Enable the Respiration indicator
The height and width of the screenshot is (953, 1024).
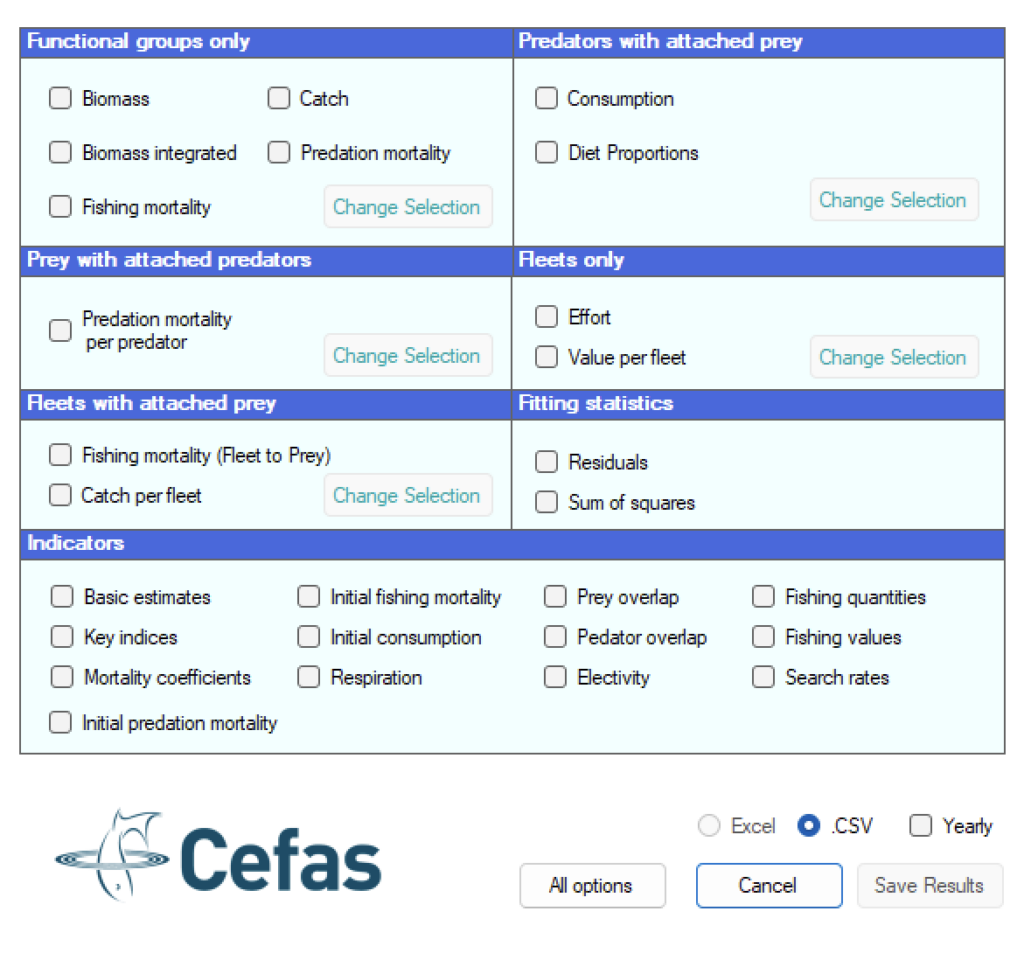[x=308, y=677]
